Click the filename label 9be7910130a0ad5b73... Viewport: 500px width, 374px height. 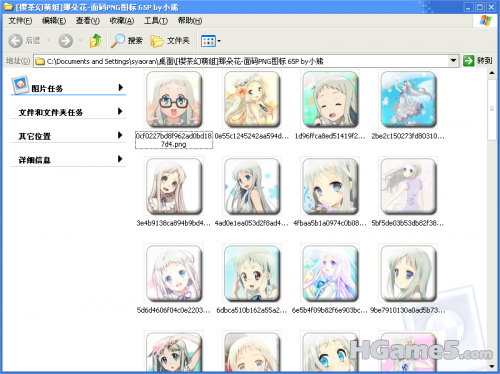tap(408, 310)
